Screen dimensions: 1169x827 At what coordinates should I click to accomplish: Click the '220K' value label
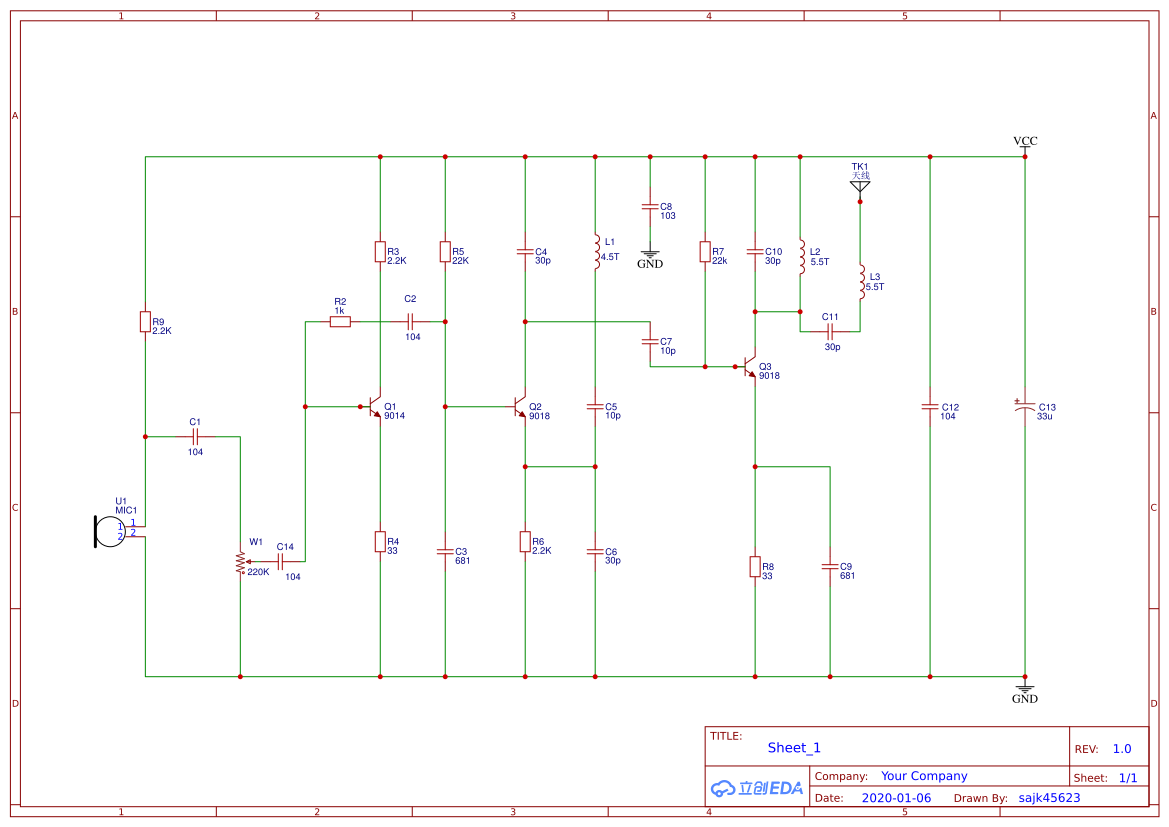coord(259,572)
